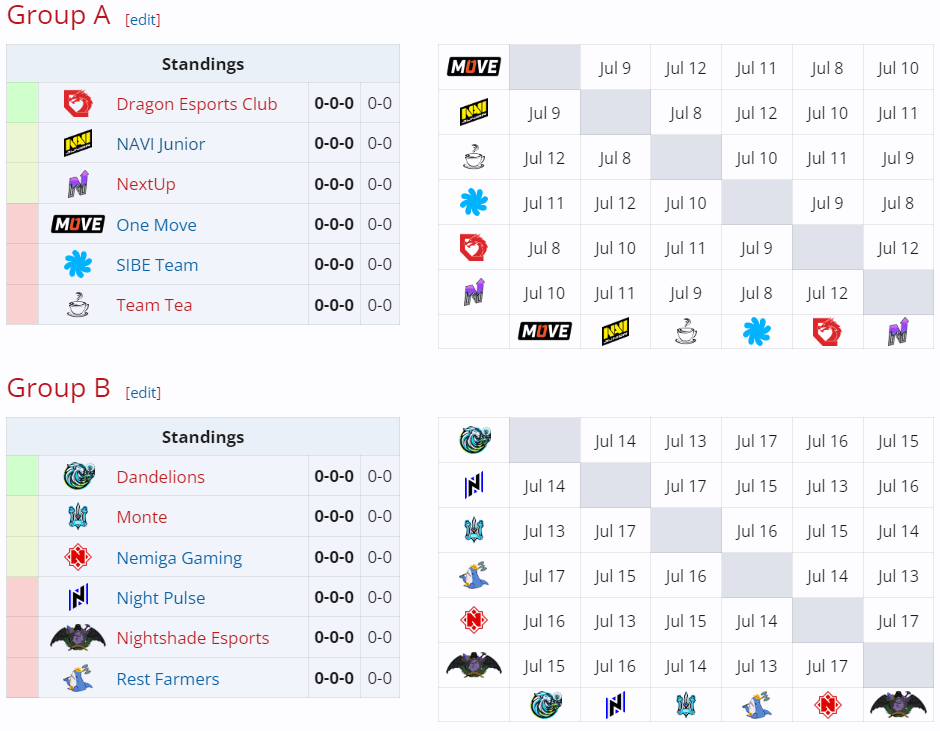Click the One Move logo in crosstable top row
Viewport: 940px width, 731px height.
coord(474,67)
